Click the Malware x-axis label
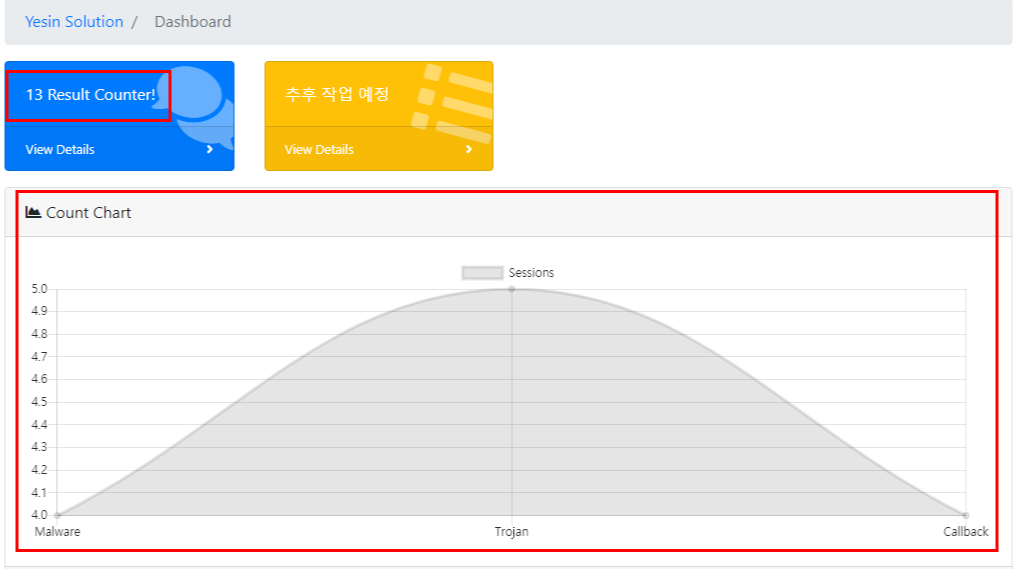Image resolution: width=1022 pixels, height=569 pixels. pyautogui.click(x=57, y=532)
